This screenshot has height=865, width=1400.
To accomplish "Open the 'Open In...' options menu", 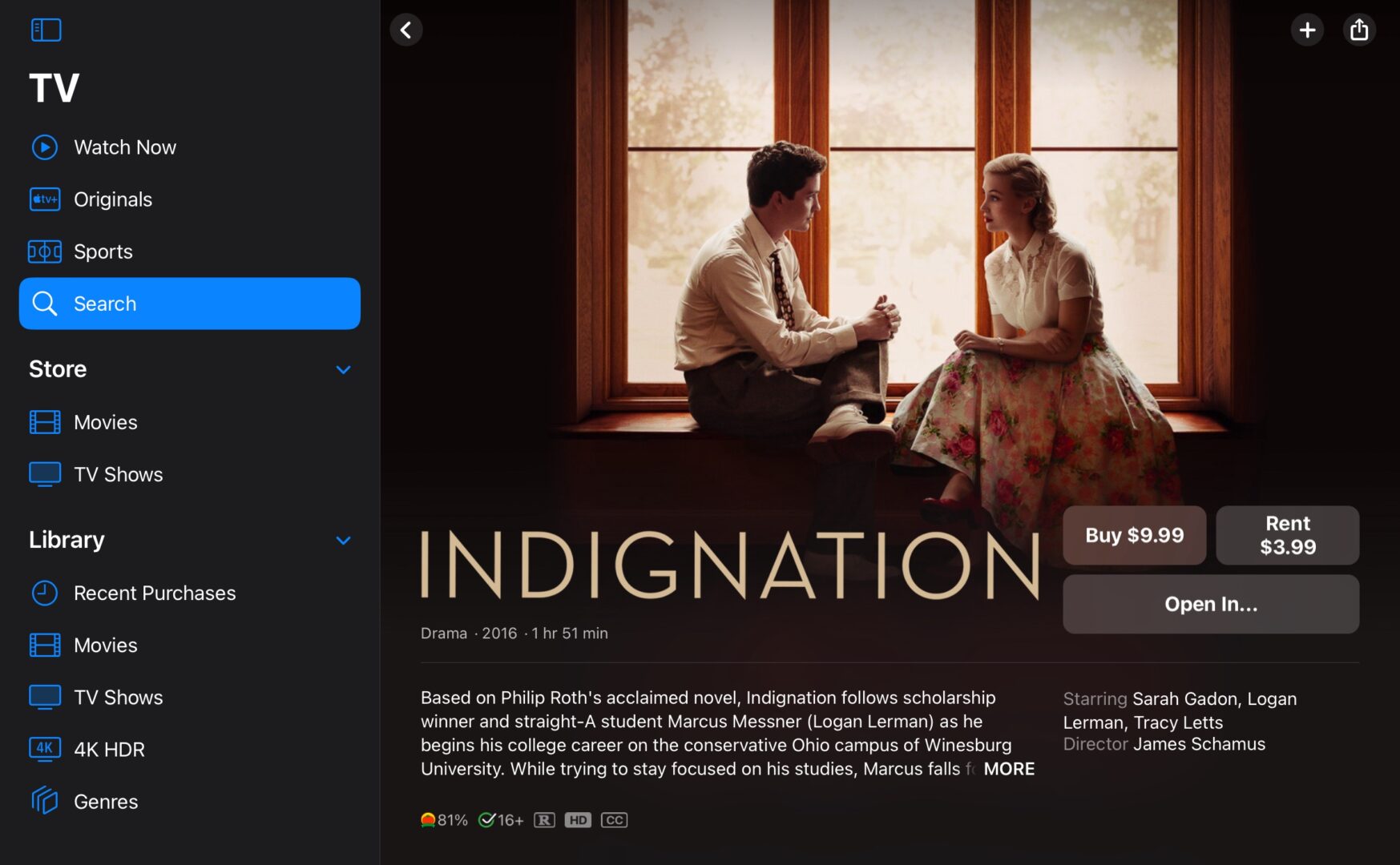I will coord(1210,604).
